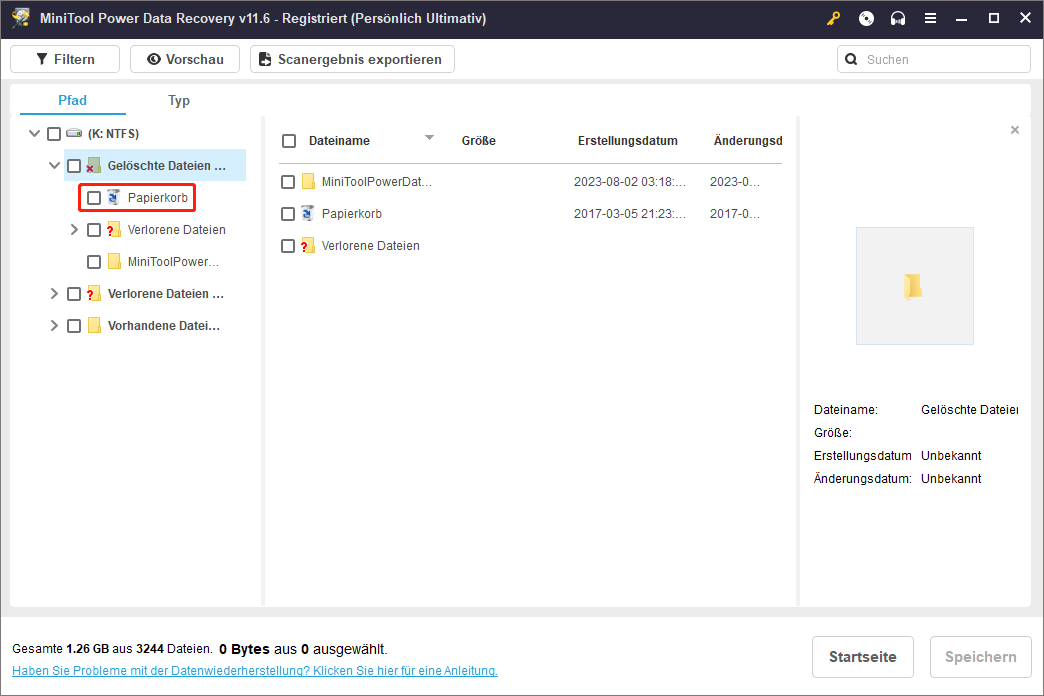Click the K: NTFS drive icon
1044x696 pixels.
[75, 134]
